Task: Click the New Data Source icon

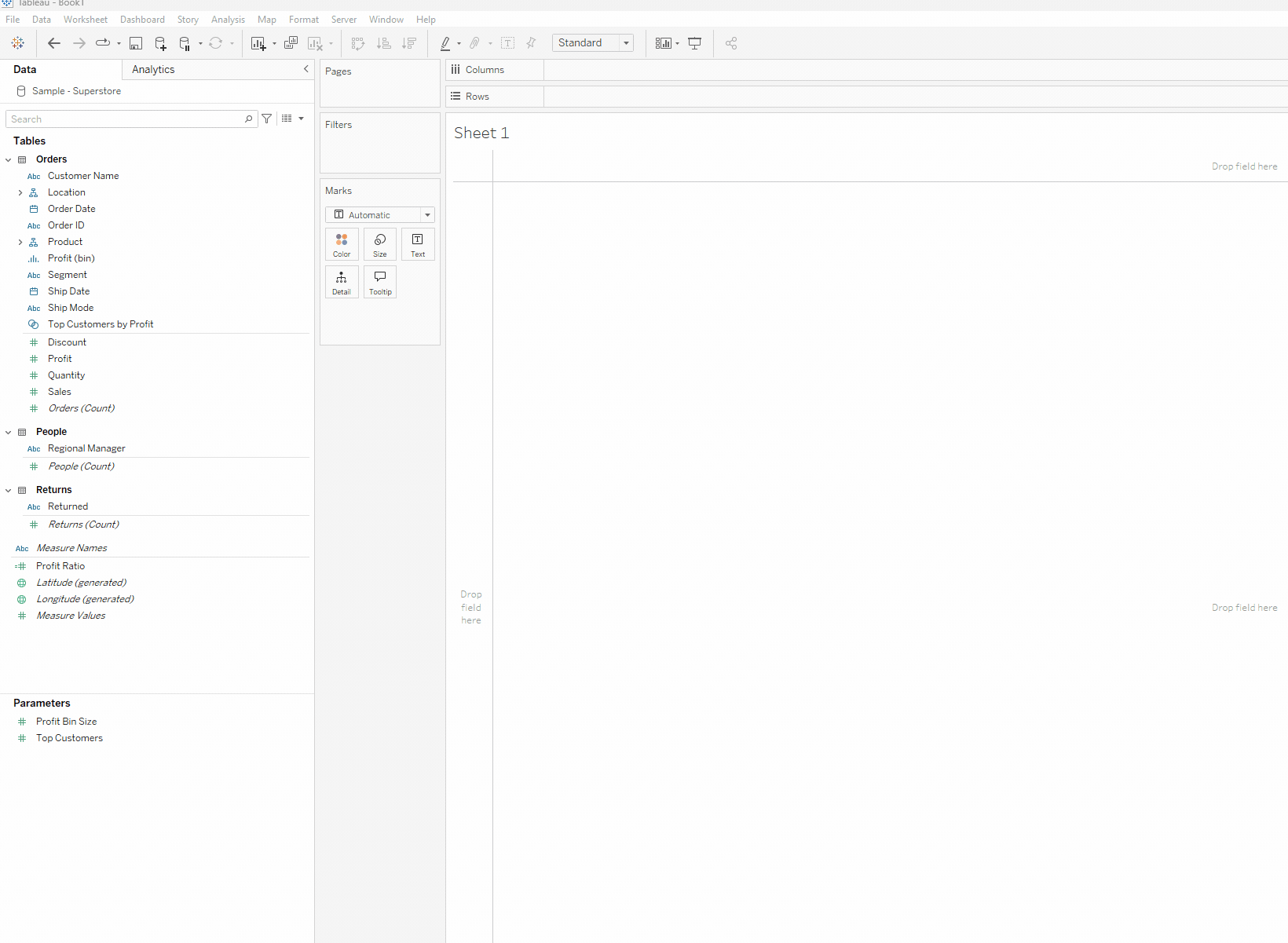Action: (160, 43)
